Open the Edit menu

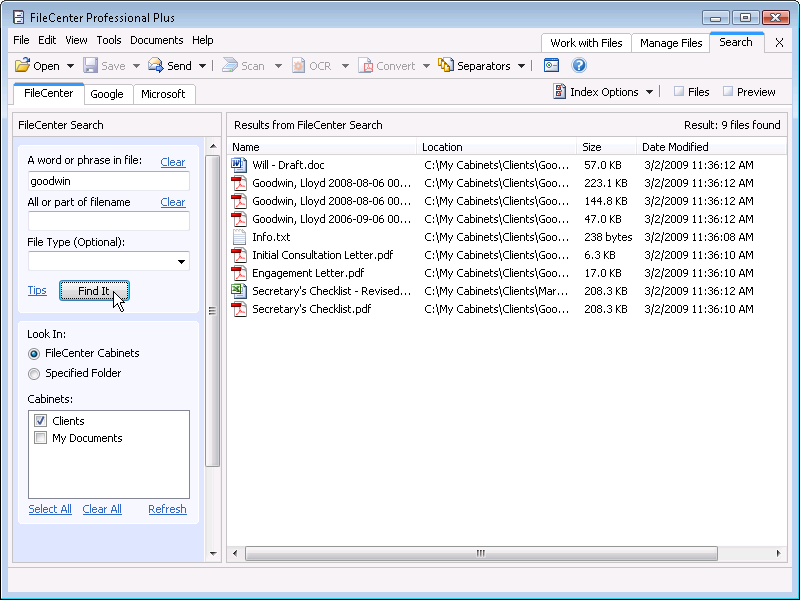47,40
